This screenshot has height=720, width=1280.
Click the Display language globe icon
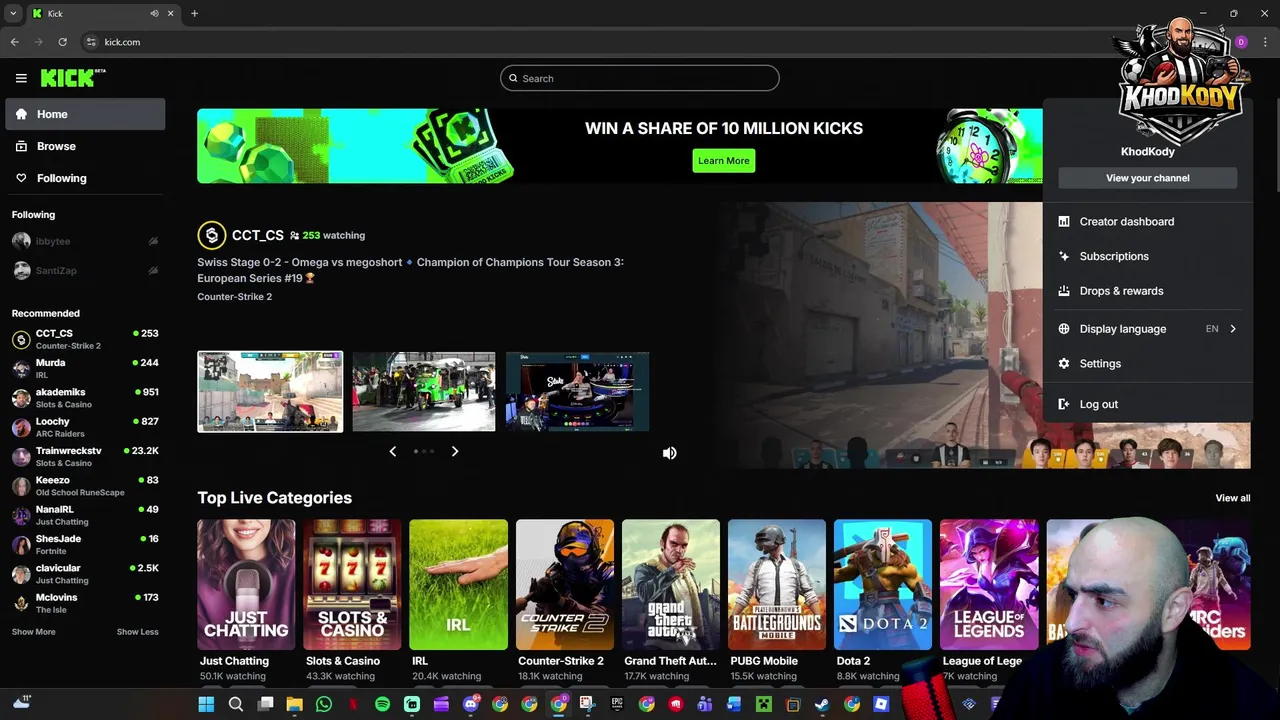click(1064, 329)
